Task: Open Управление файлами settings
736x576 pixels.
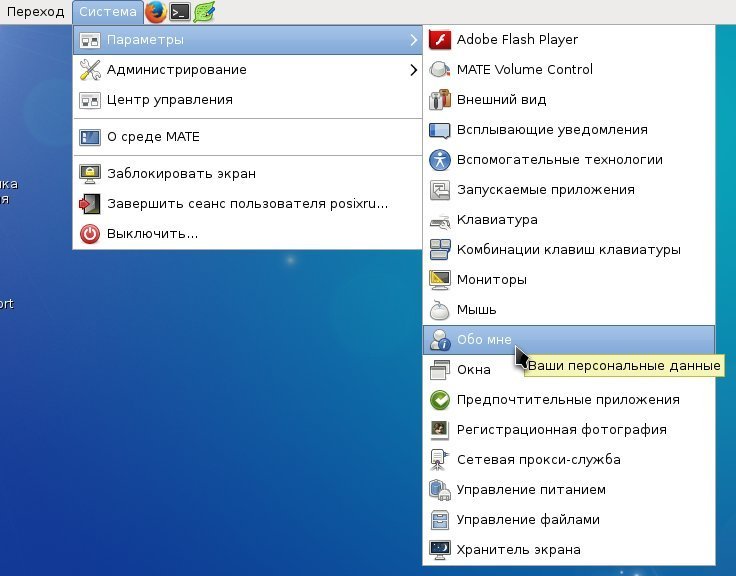Action: click(x=569, y=520)
